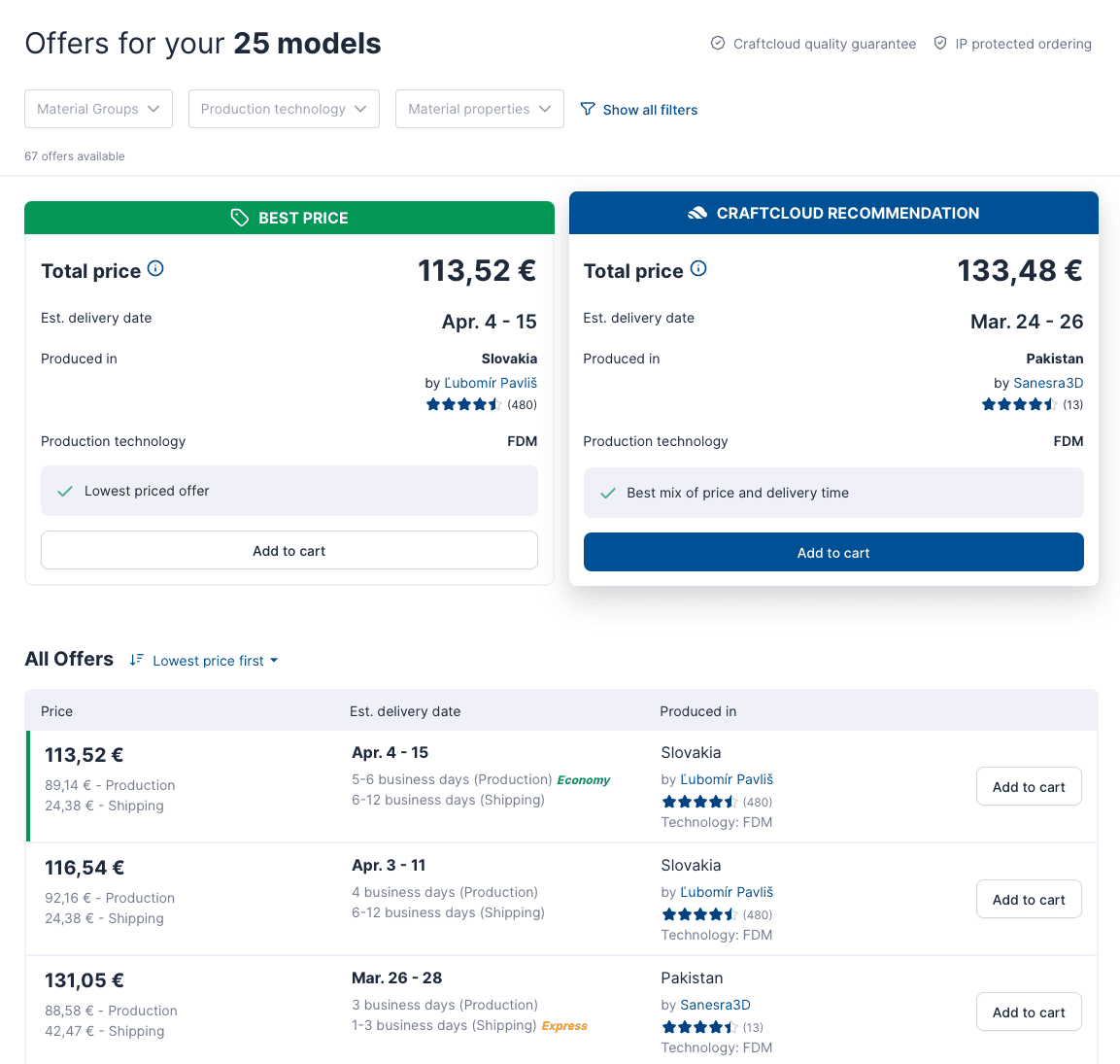Click the 67 offers available text
The image size is (1120, 1064).
pyautogui.click(x=74, y=156)
